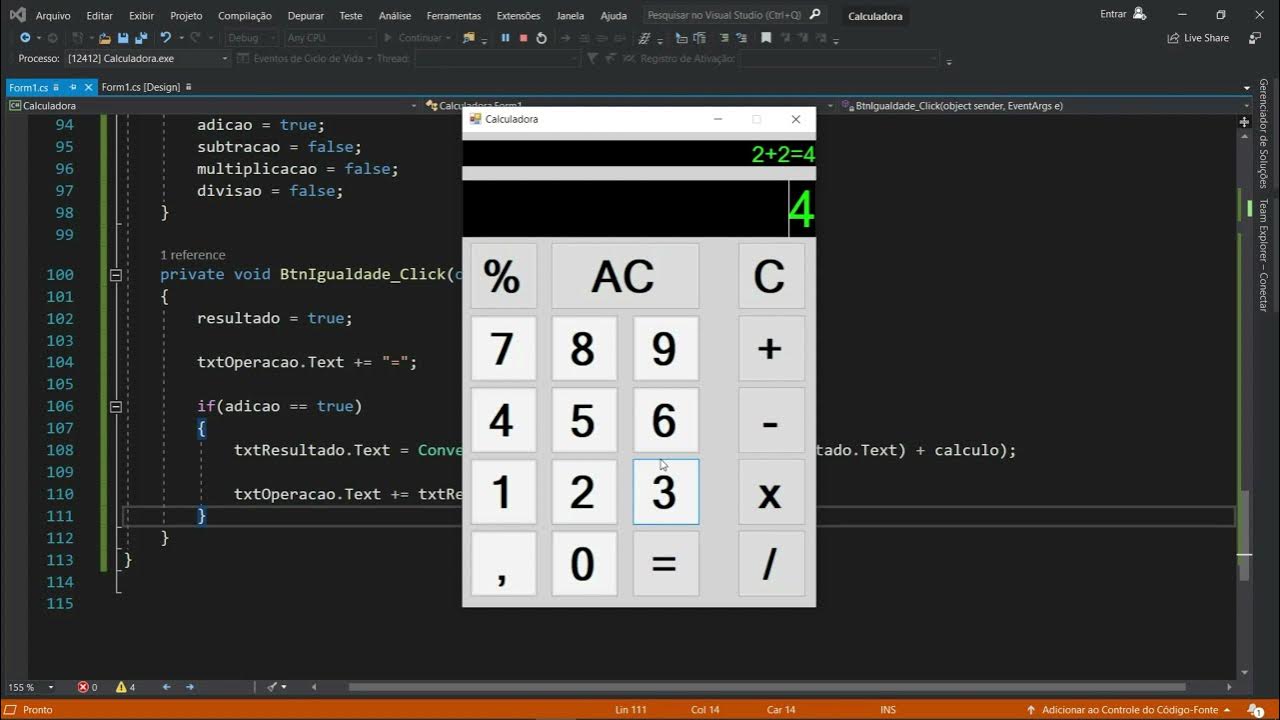Go to the previous issue with the left arrow
Screen dimensions: 1280x720
[166, 687]
